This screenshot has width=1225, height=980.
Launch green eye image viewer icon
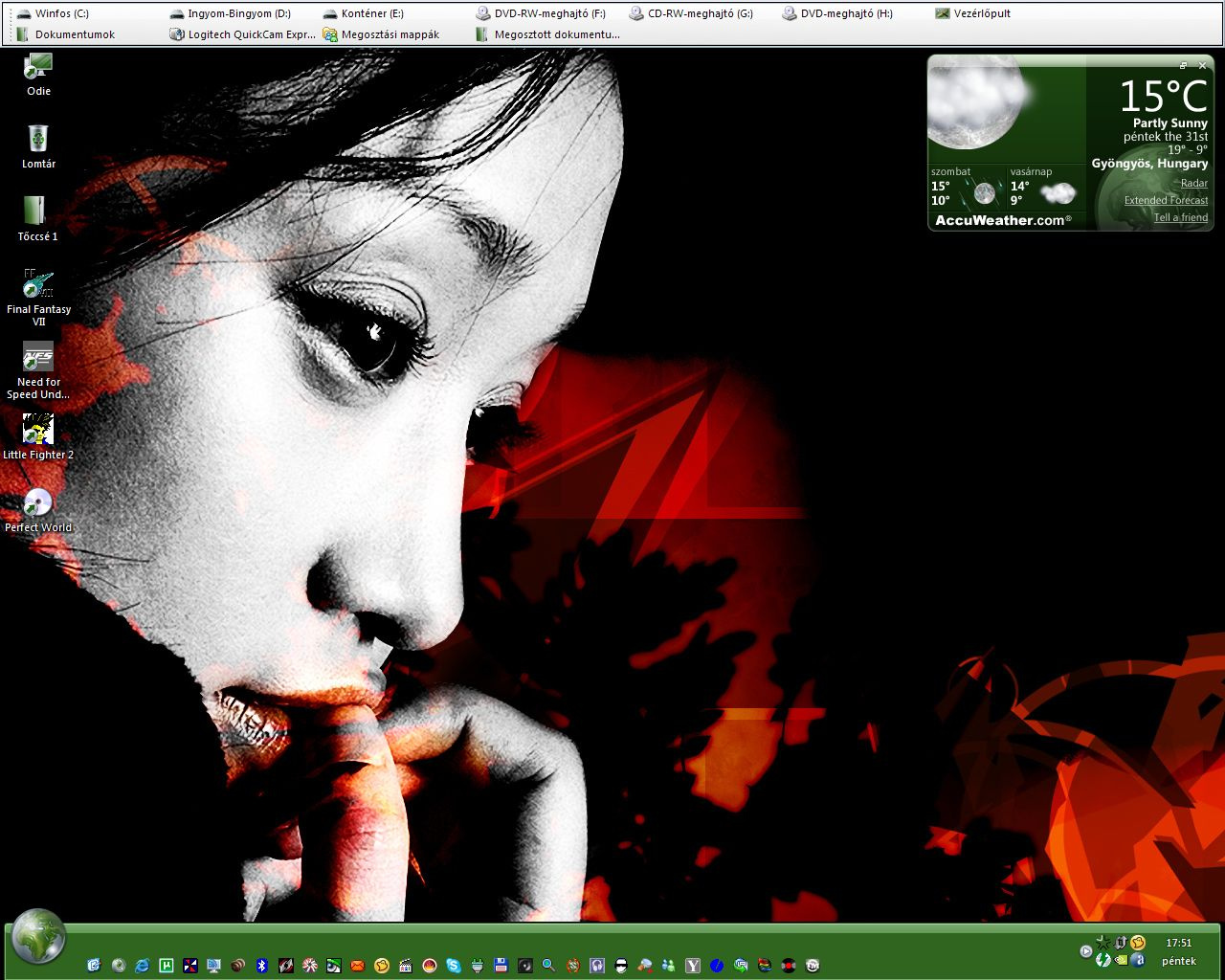pos(333,966)
